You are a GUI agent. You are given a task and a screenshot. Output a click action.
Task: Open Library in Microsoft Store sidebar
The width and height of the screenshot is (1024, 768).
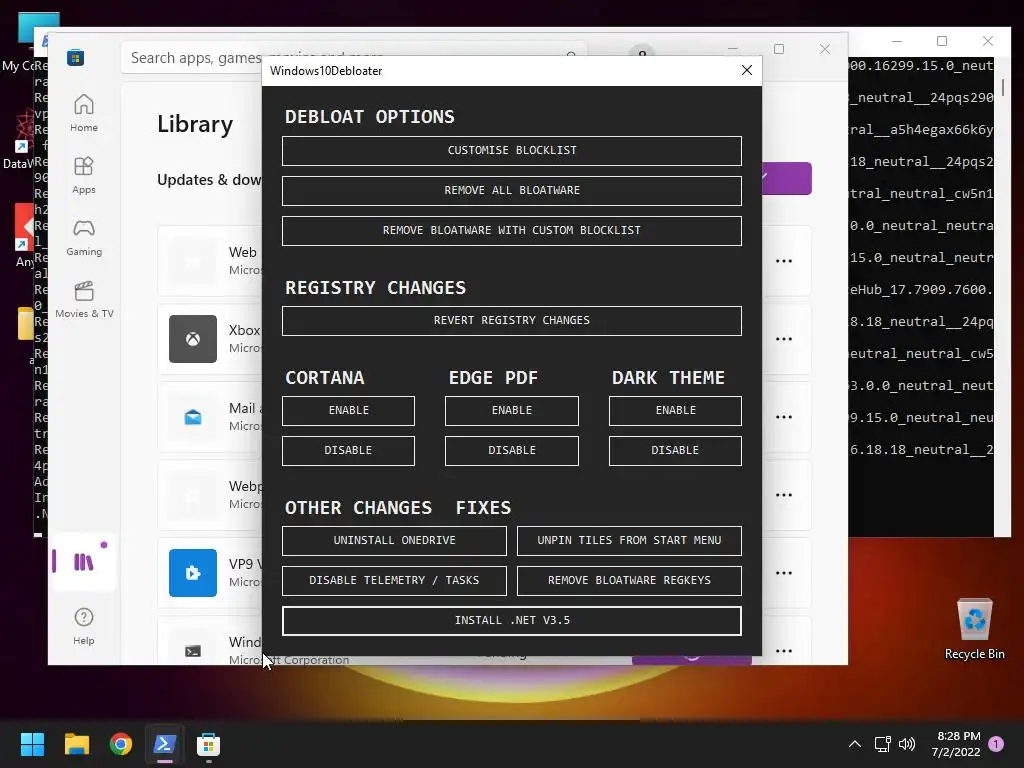click(84, 562)
